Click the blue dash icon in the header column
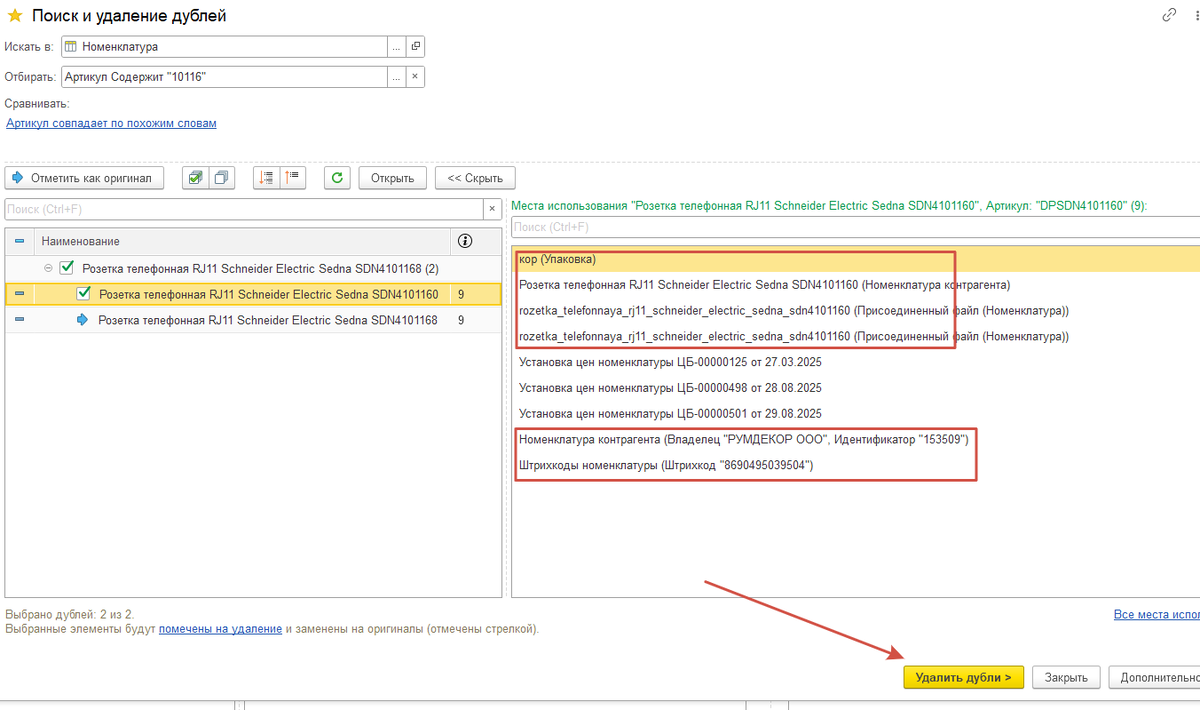1200x710 pixels. click(20, 241)
